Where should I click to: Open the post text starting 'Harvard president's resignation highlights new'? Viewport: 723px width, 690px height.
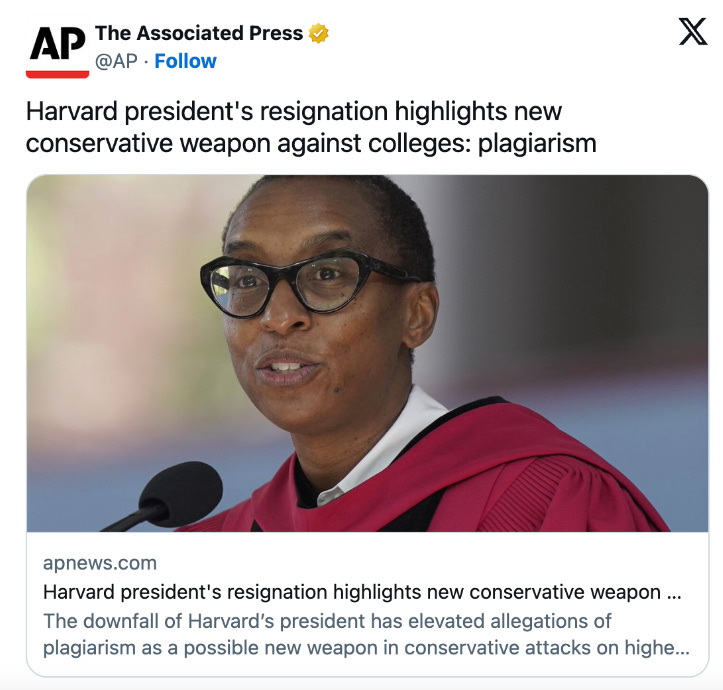tap(294, 112)
